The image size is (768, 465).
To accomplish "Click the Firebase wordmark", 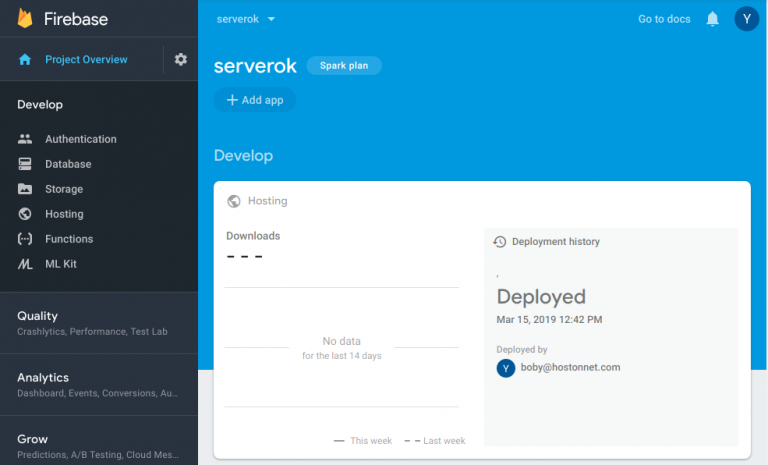I will (x=76, y=19).
